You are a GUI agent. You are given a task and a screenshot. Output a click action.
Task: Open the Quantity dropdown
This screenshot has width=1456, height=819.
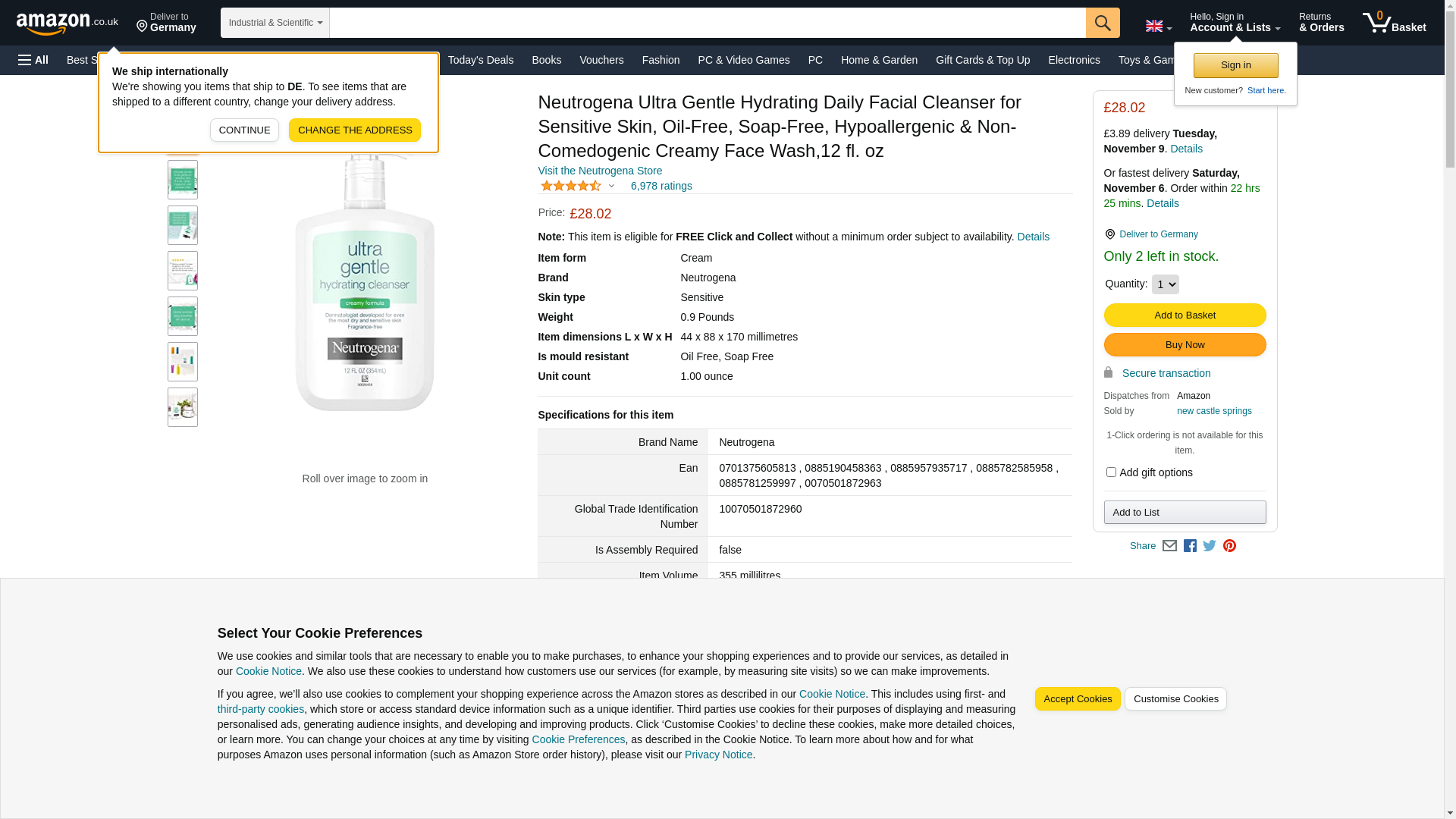[x=1165, y=284]
